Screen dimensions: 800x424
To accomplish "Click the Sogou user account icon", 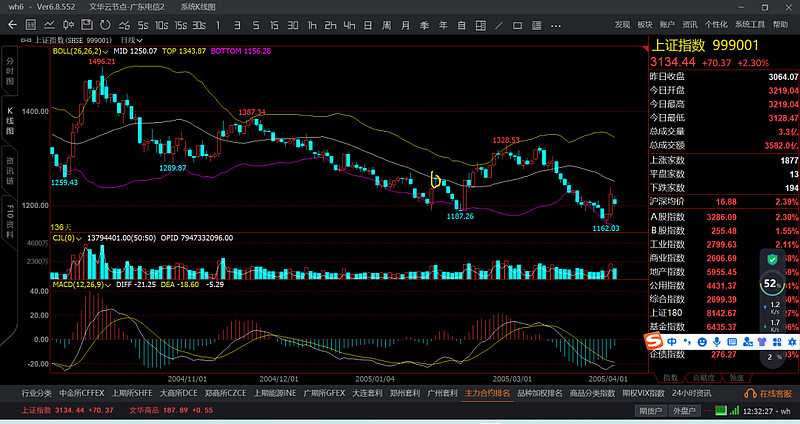I will [747, 342].
